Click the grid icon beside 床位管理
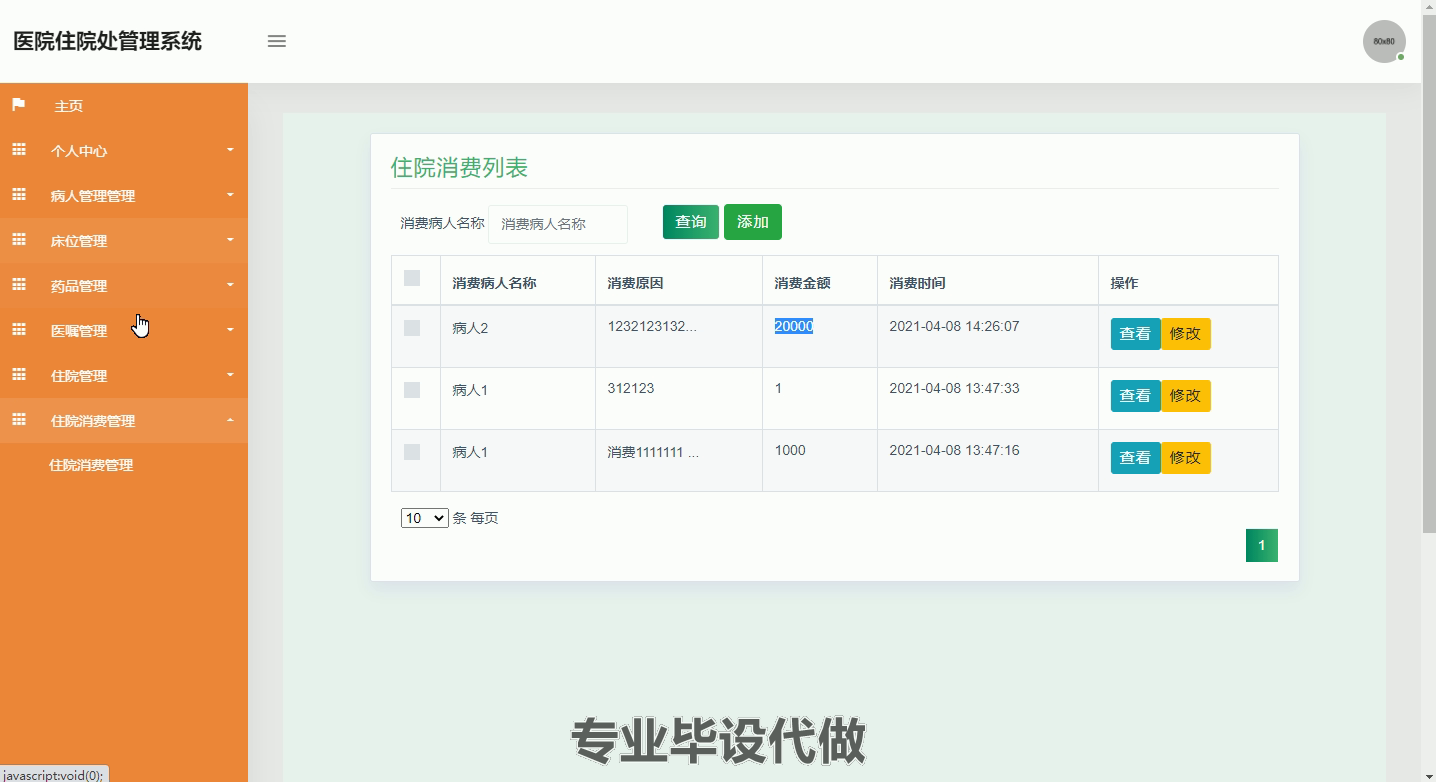Image resolution: width=1436 pixels, height=782 pixels. tap(18, 240)
